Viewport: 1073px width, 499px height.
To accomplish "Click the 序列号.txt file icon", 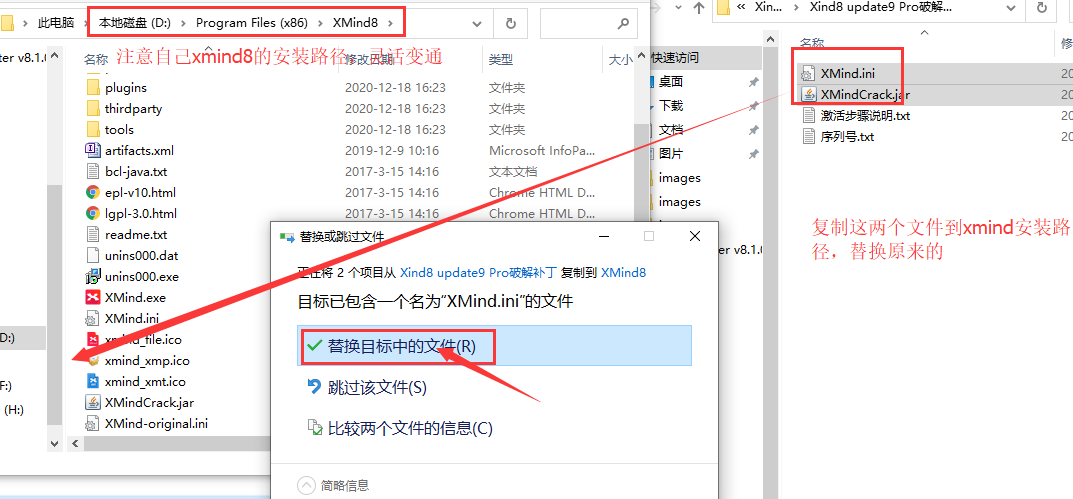I will coord(808,137).
